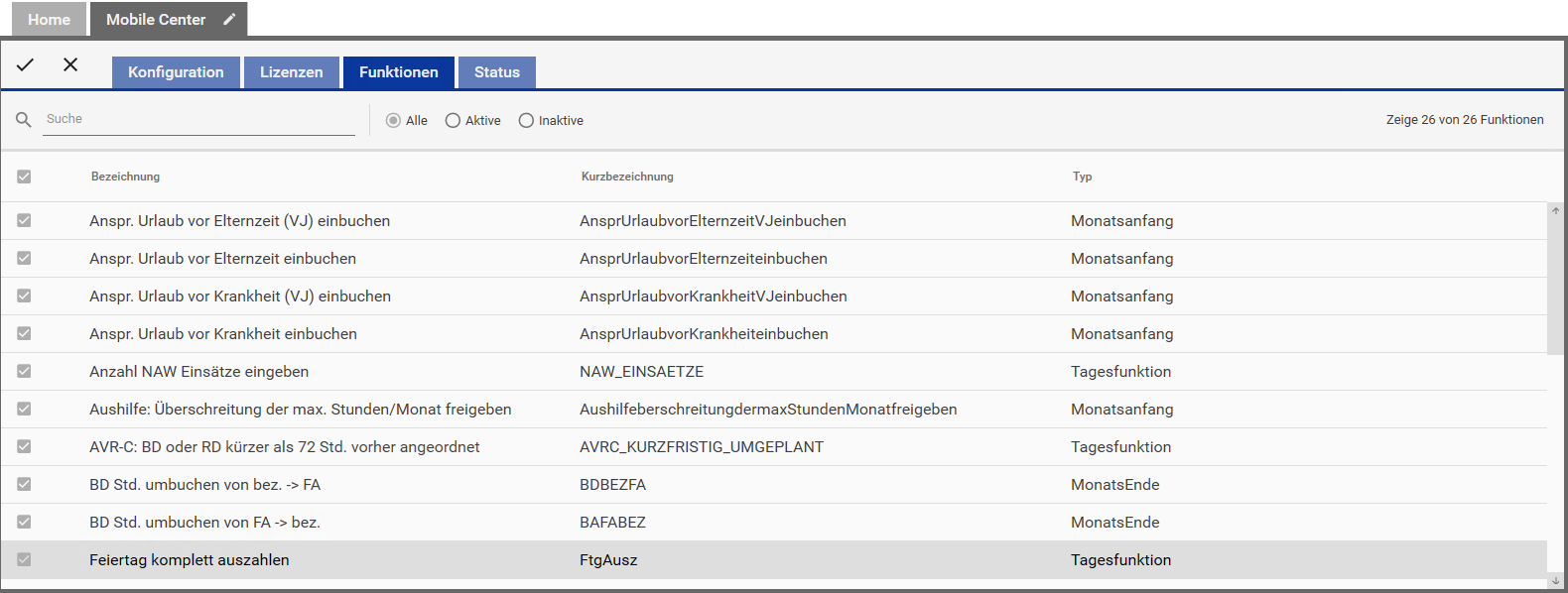Viewport: 1568px width, 593px height.
Task: Select row BD Std. umbuchen von bez. -> FA
Action: point(774,484)
